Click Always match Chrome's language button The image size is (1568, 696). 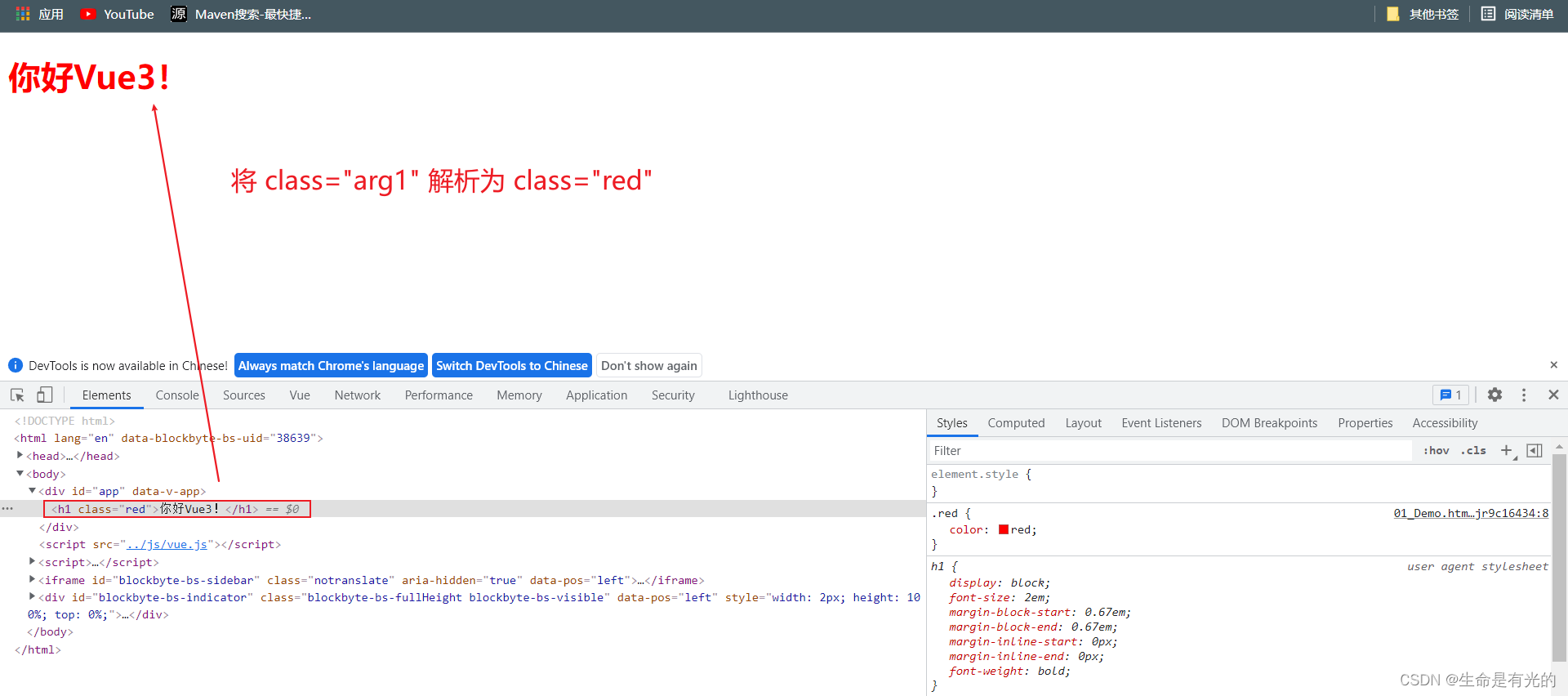coord(331,365)
